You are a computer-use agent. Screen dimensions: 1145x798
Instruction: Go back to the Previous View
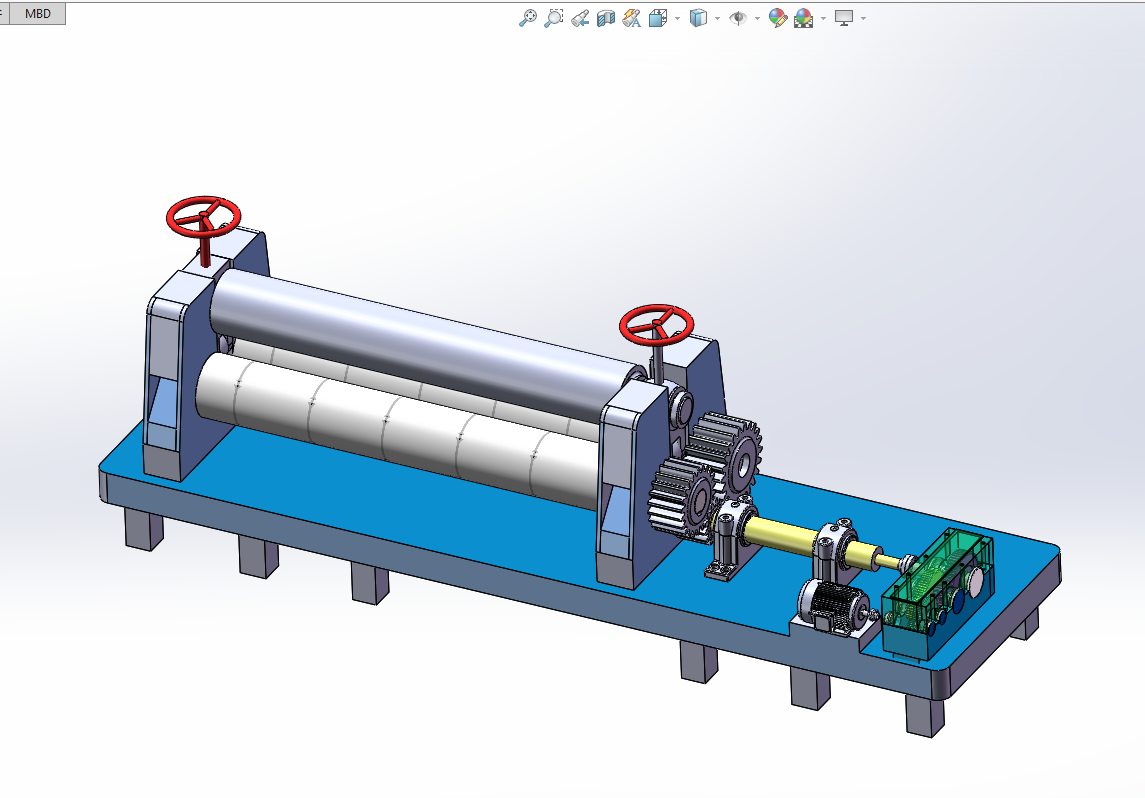pyautogui.click(x=580, y=18)
